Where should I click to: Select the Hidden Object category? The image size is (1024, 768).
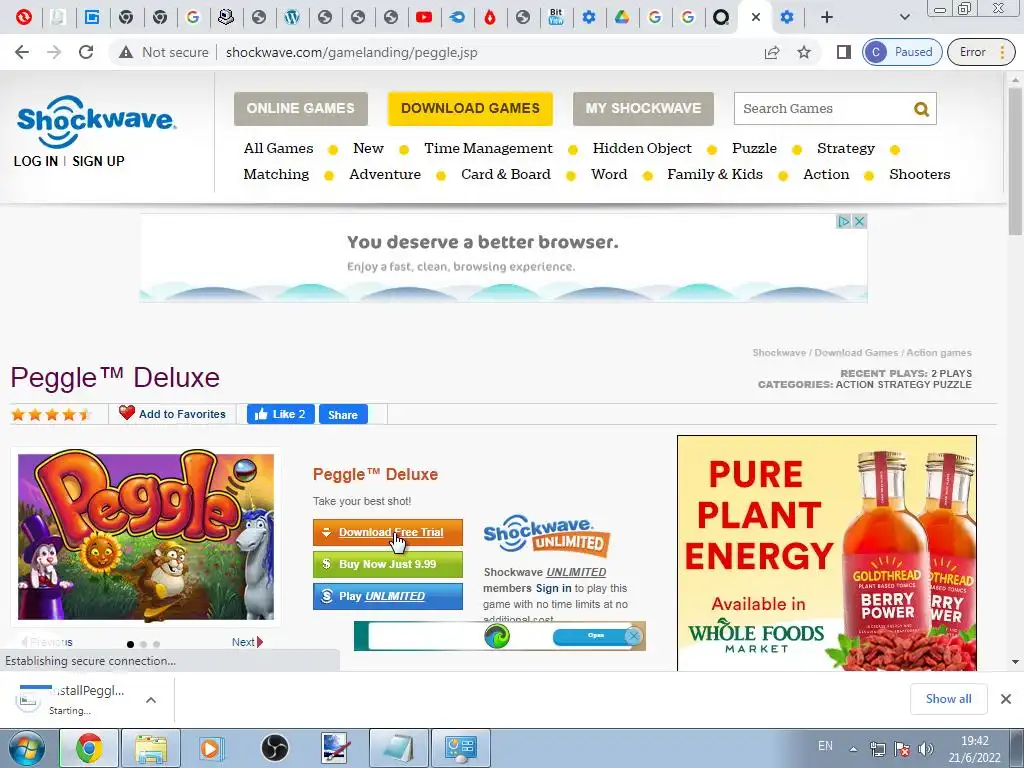[642, 148]
